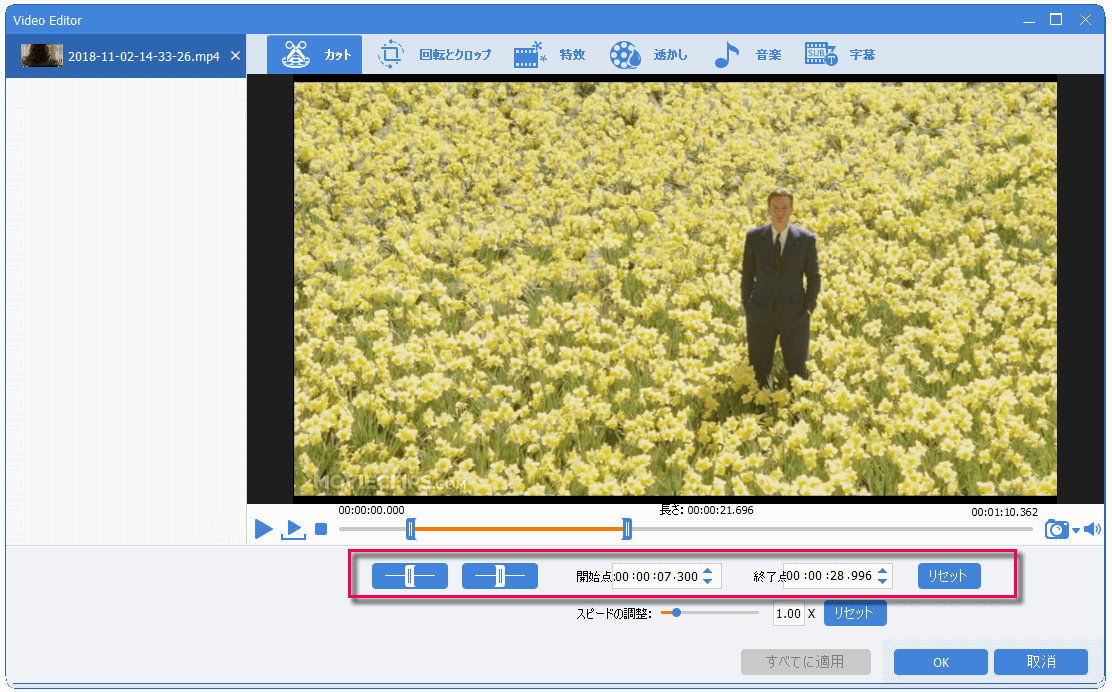This screenshot has height=692, width=1112.
Task: Play the video preview
Action: tap(264, 529)
